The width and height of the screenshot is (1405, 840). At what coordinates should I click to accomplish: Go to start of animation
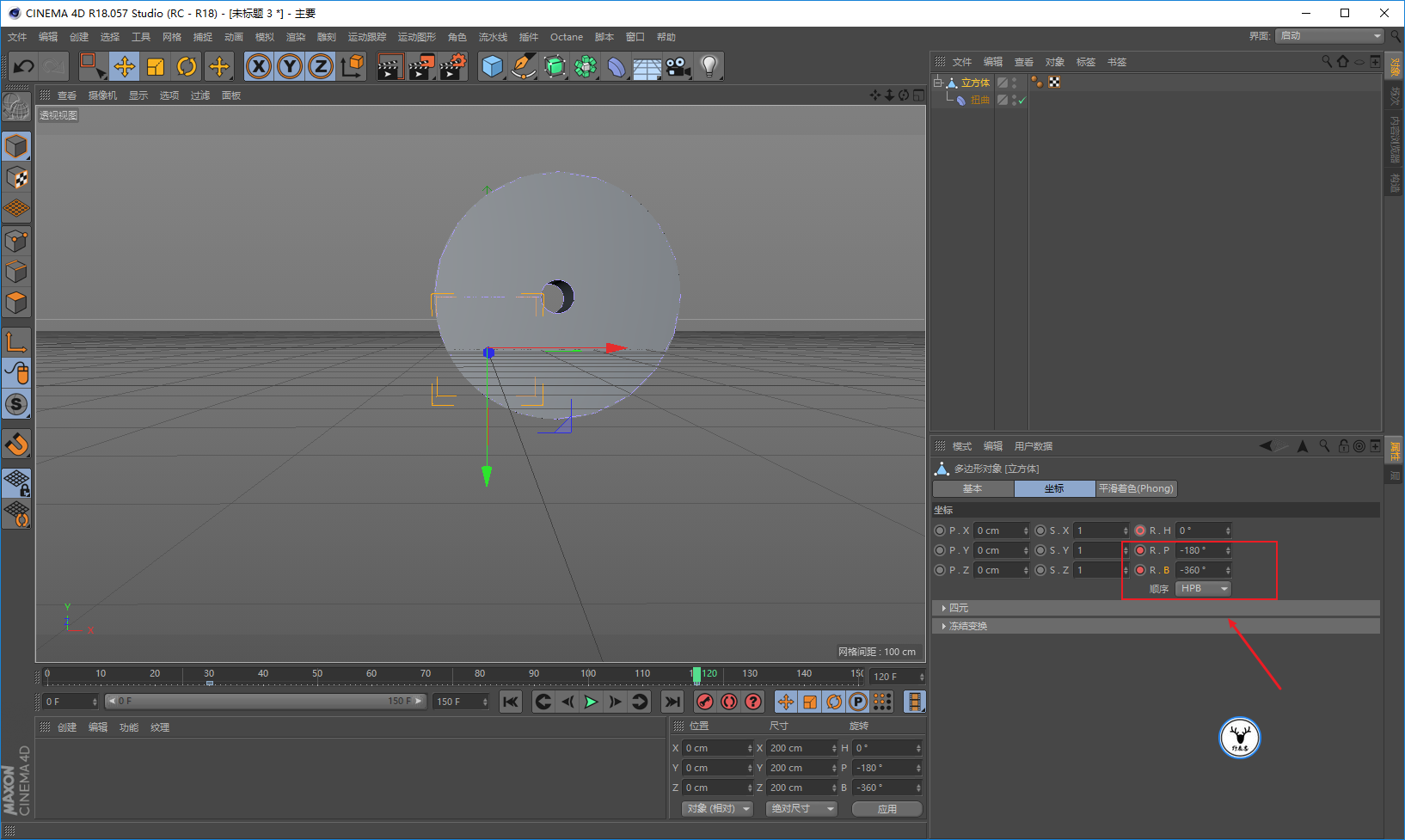point(511,702)
